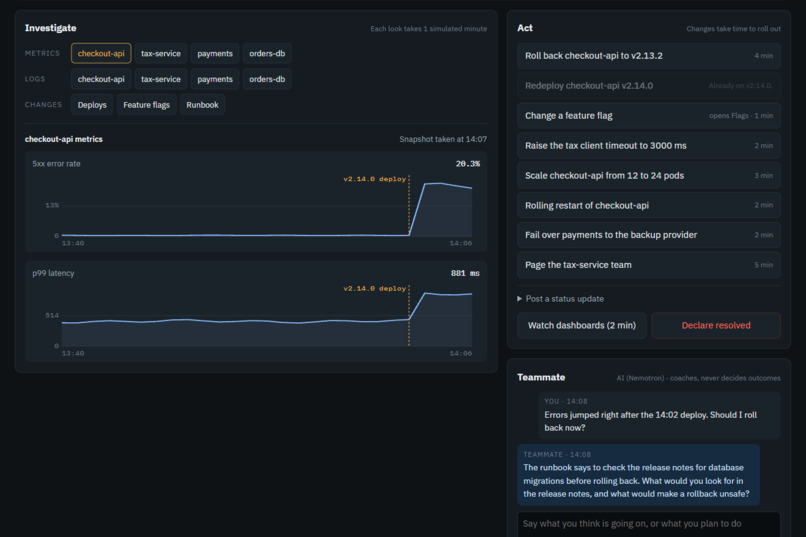The height and width of the screenshot is (537, 806).
Task: Click Watch dashboards (2 min)
Action: tap(582, 325)
